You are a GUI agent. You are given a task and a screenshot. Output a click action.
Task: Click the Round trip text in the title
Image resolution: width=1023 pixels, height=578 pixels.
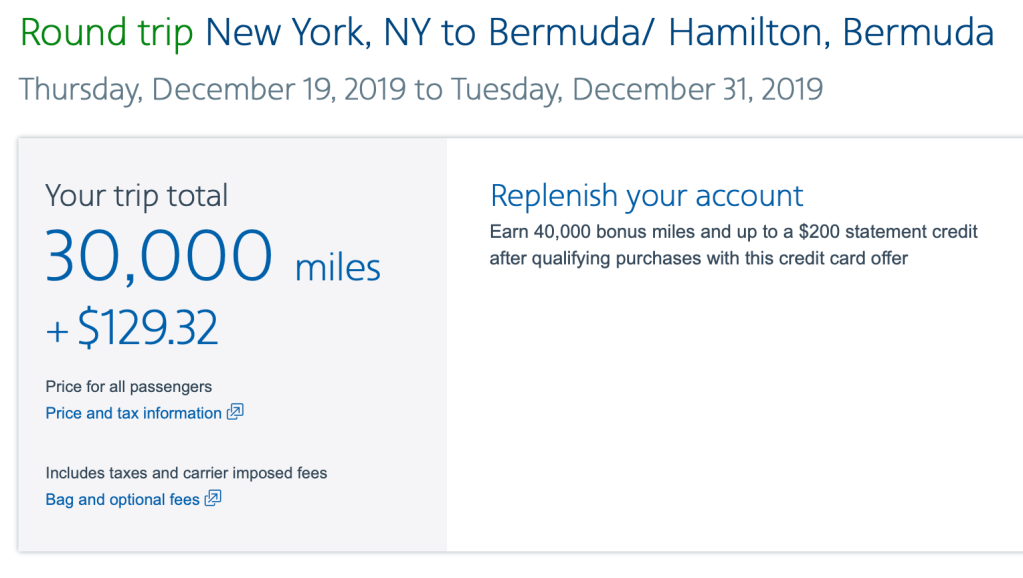(x=108, y=34)
